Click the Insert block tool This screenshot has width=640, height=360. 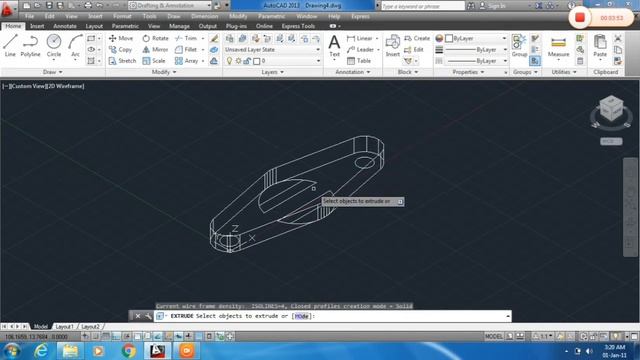(x=392, y=46)
